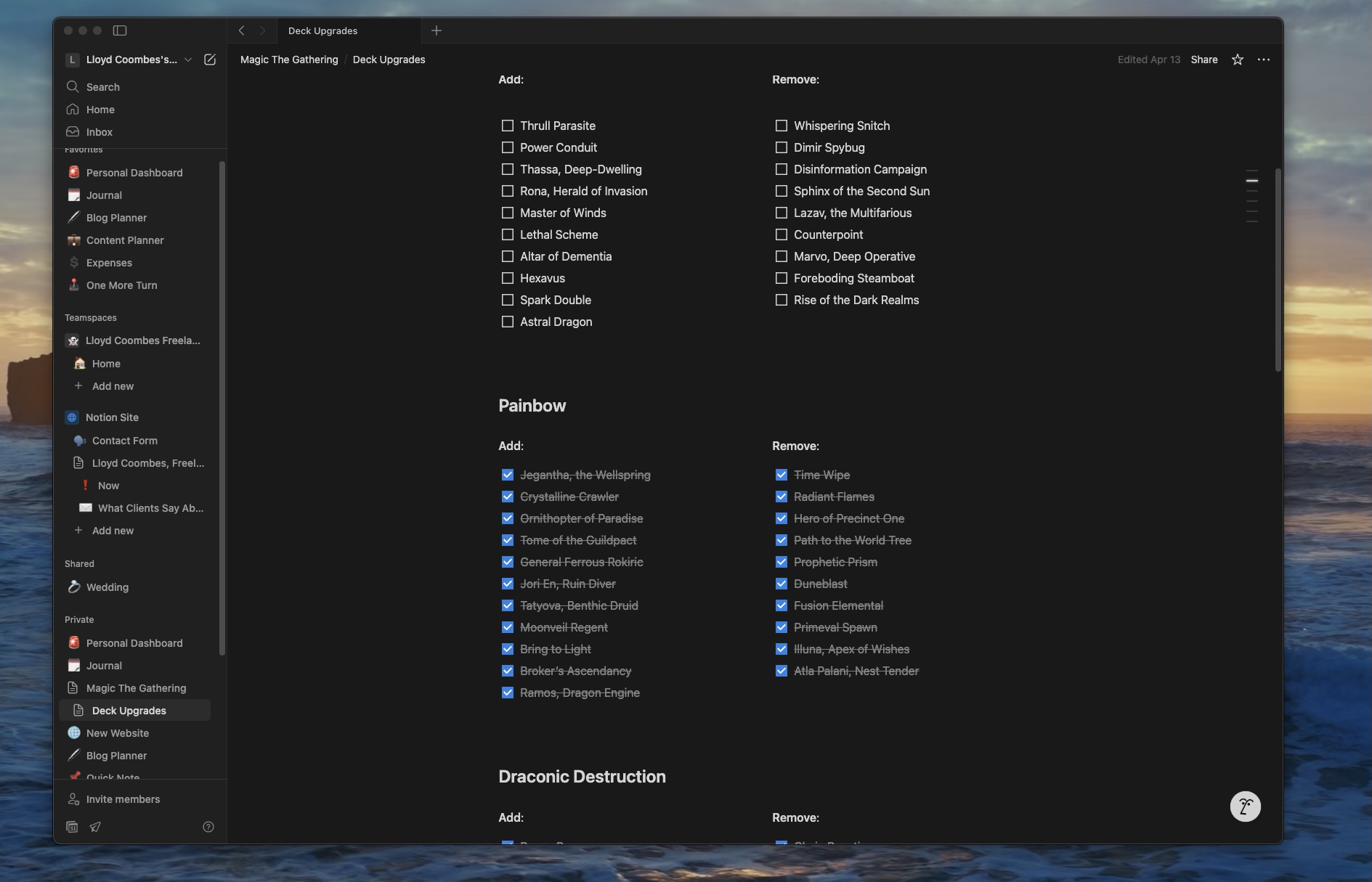
Task: Uncheck the completed Time Wipe item
Action: (782, 475)
